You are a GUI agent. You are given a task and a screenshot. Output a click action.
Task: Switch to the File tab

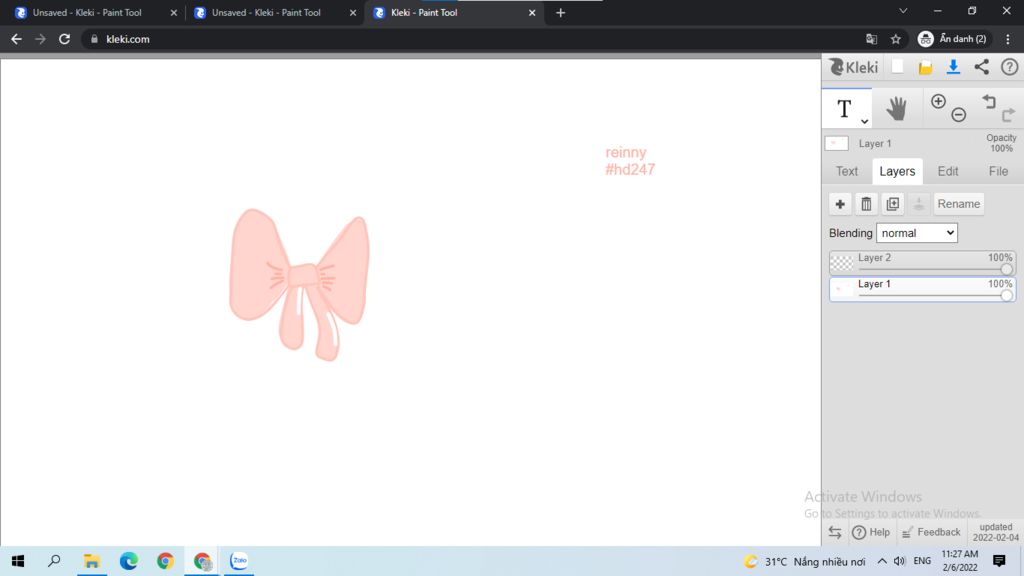point(998,171)
